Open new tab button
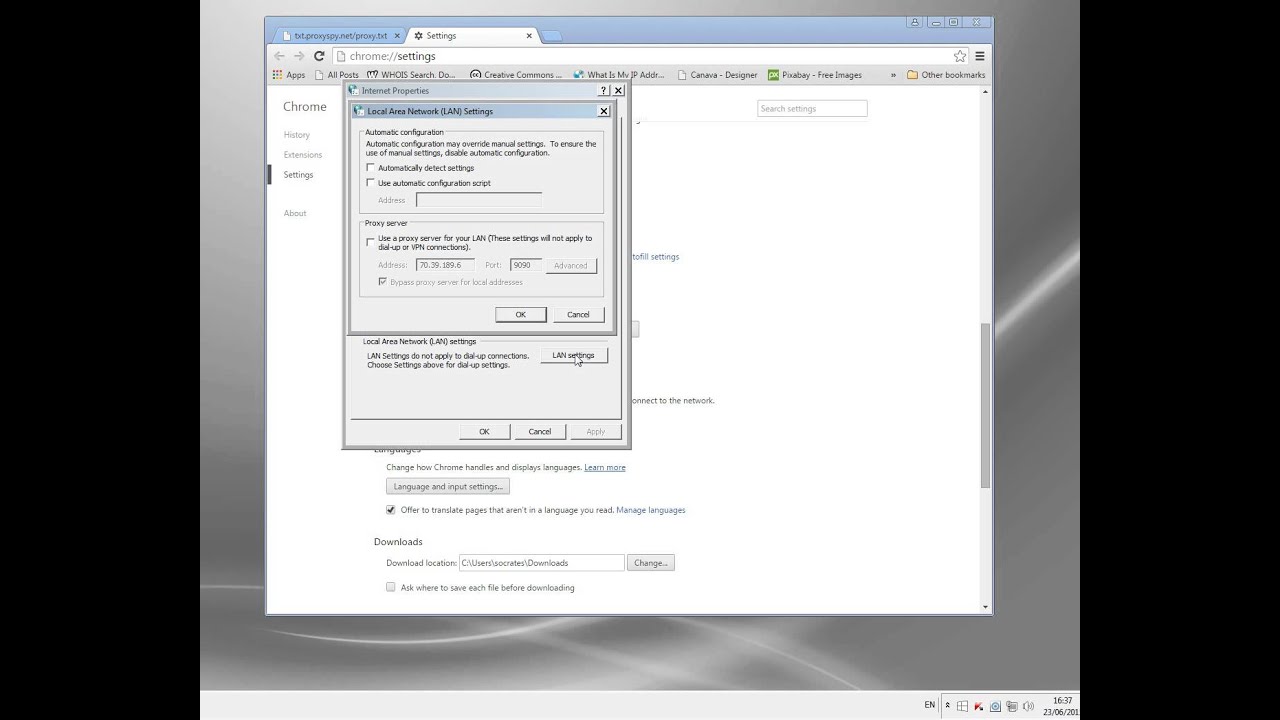Viewport: 1280px width, 720px height. (x=552, y=36)
